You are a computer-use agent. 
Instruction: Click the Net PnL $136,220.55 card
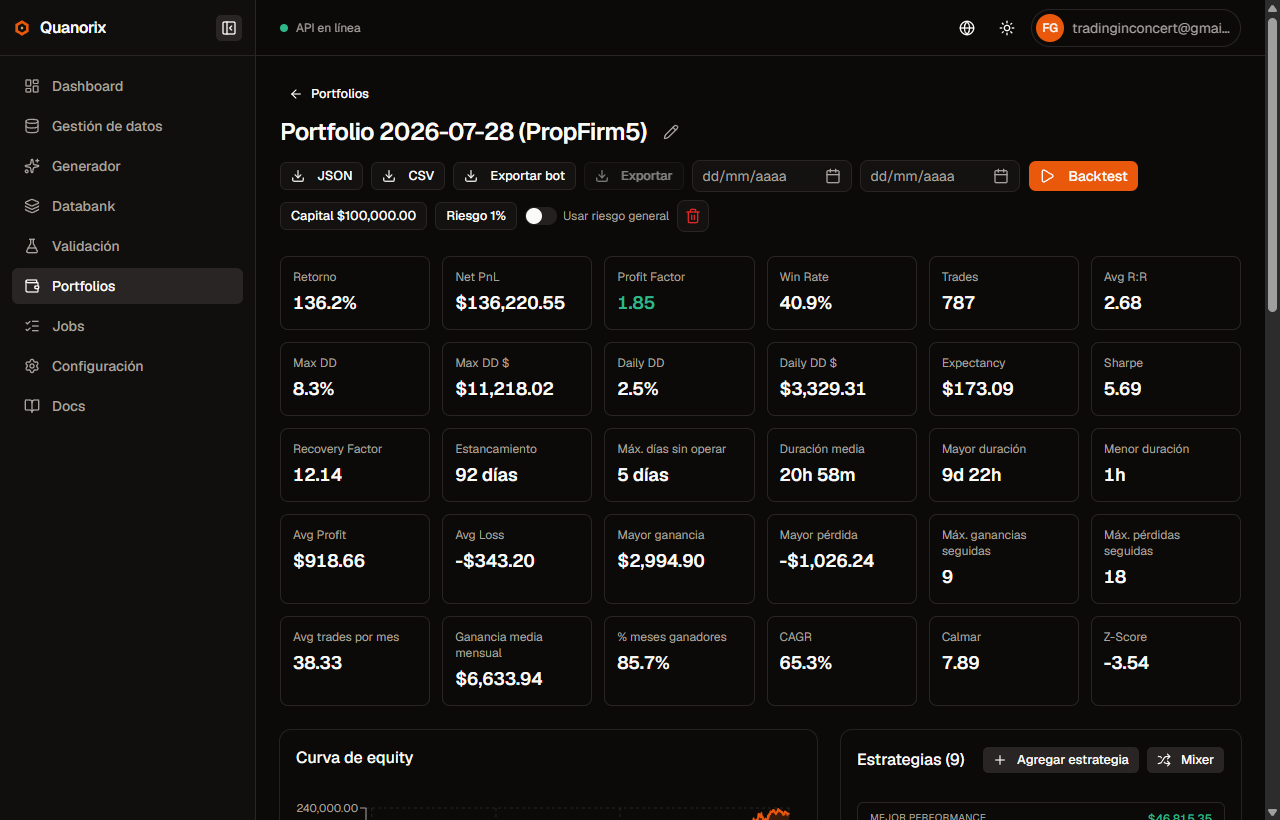click(x=517, y=293)
